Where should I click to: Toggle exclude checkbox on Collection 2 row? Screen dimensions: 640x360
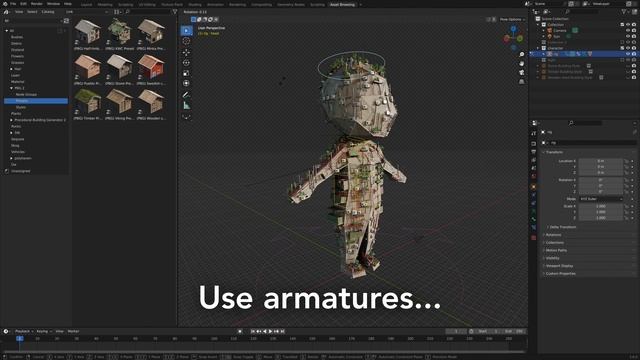pos(622,42)
